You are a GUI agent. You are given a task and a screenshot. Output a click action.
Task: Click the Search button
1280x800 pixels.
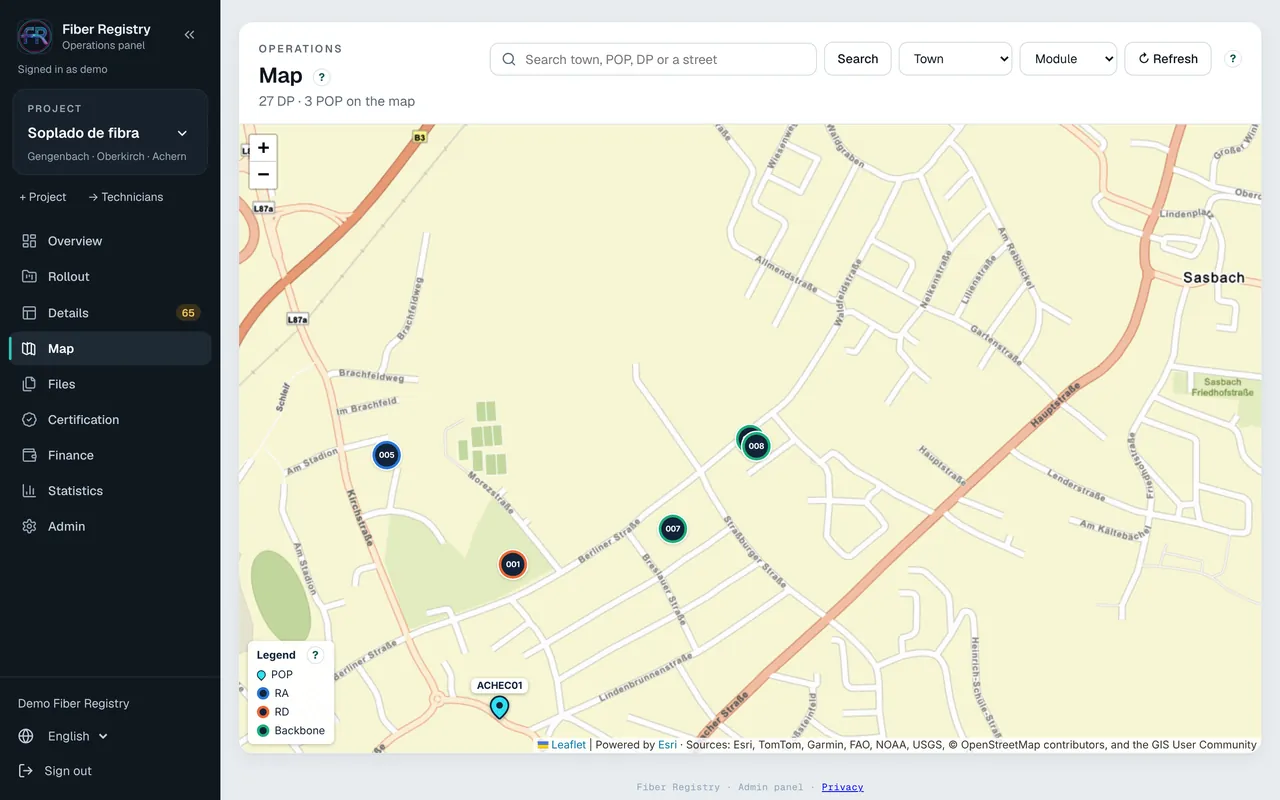[x=858, y=59]
